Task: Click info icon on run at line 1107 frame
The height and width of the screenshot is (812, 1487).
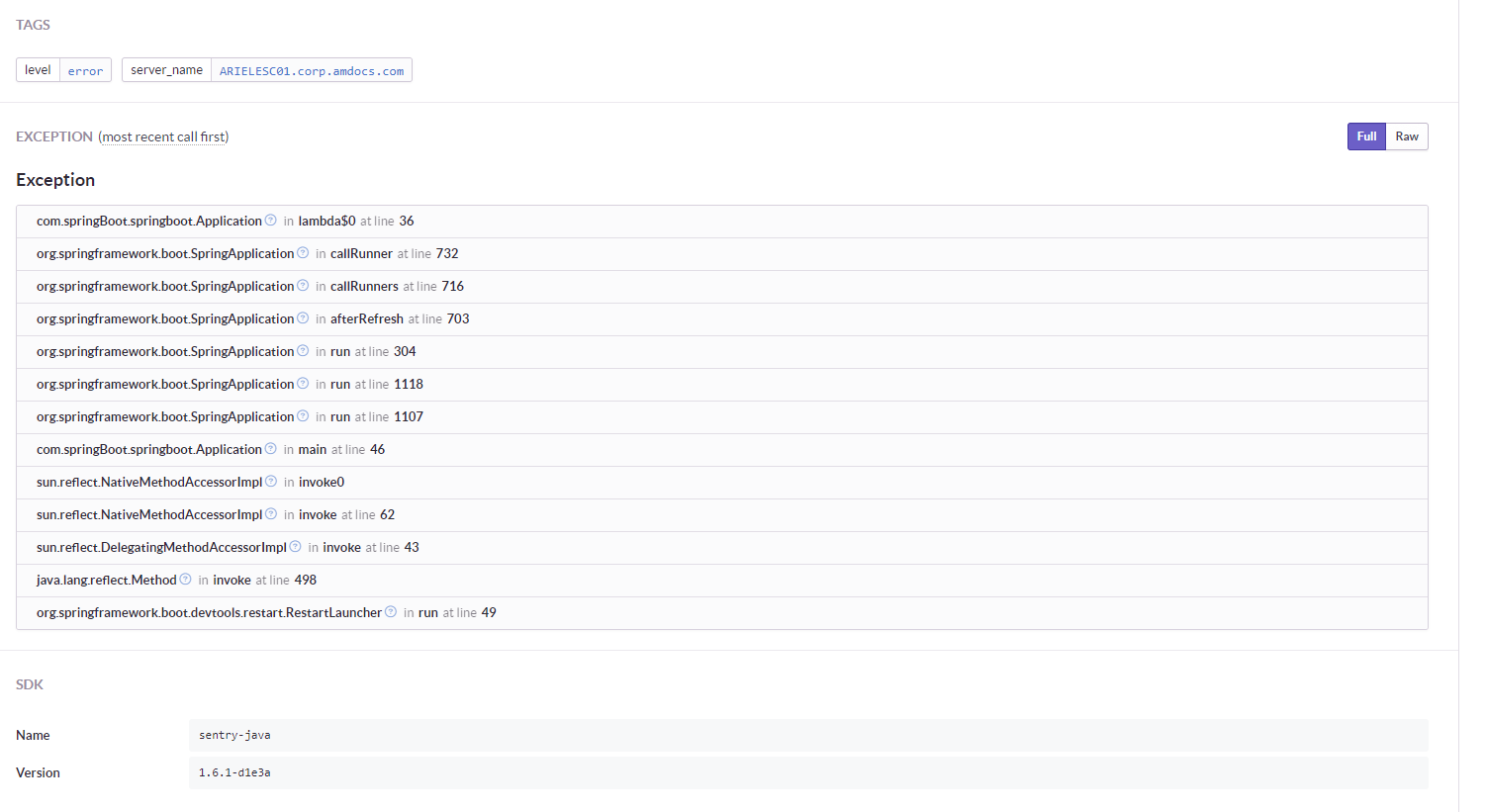Action: click(302, 415)
